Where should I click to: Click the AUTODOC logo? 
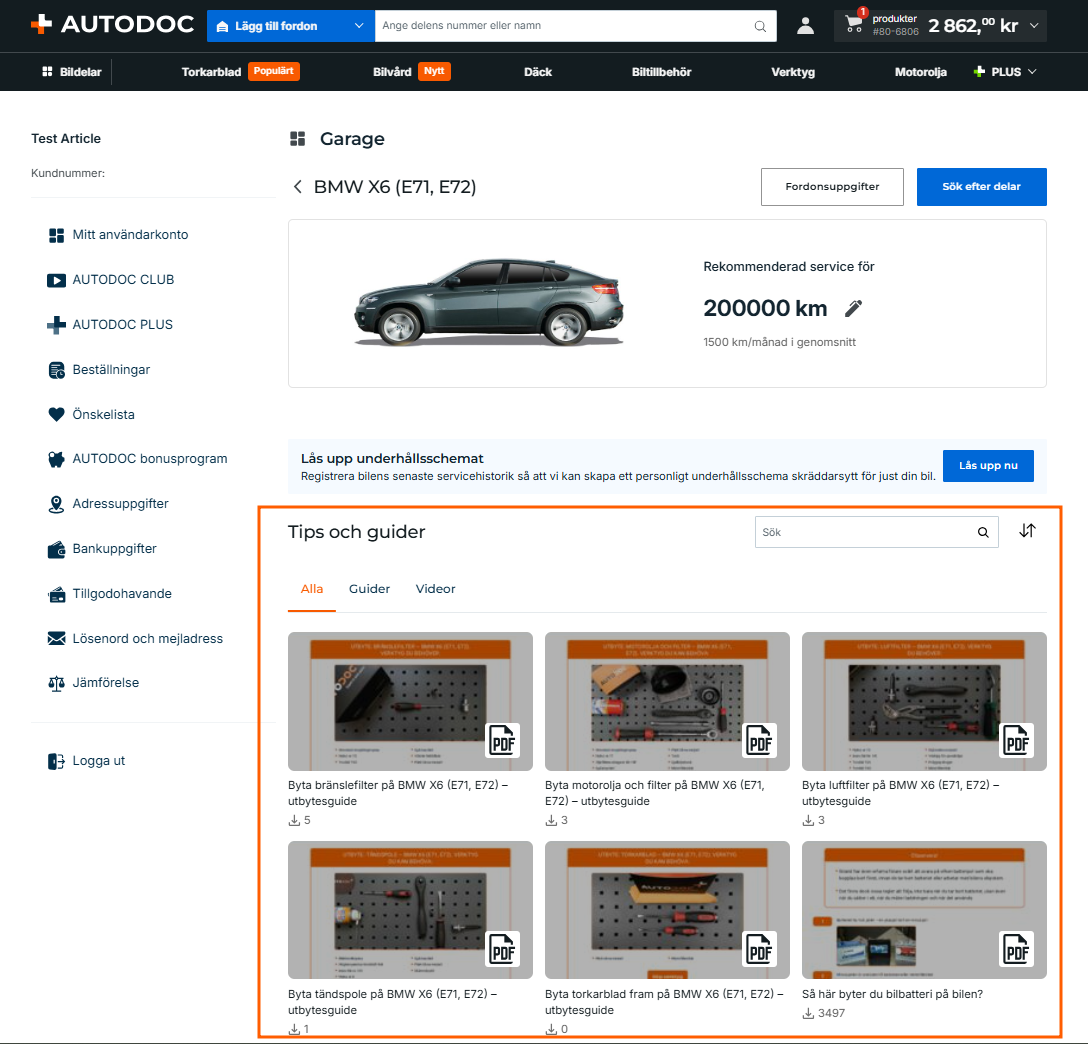click(112, 24)
